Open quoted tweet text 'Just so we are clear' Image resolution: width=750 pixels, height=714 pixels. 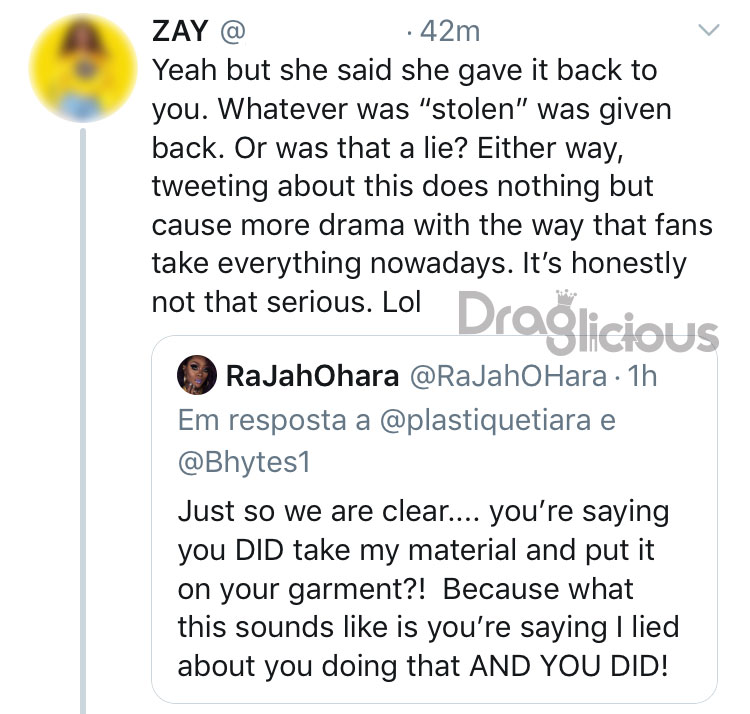coord(313,511)
